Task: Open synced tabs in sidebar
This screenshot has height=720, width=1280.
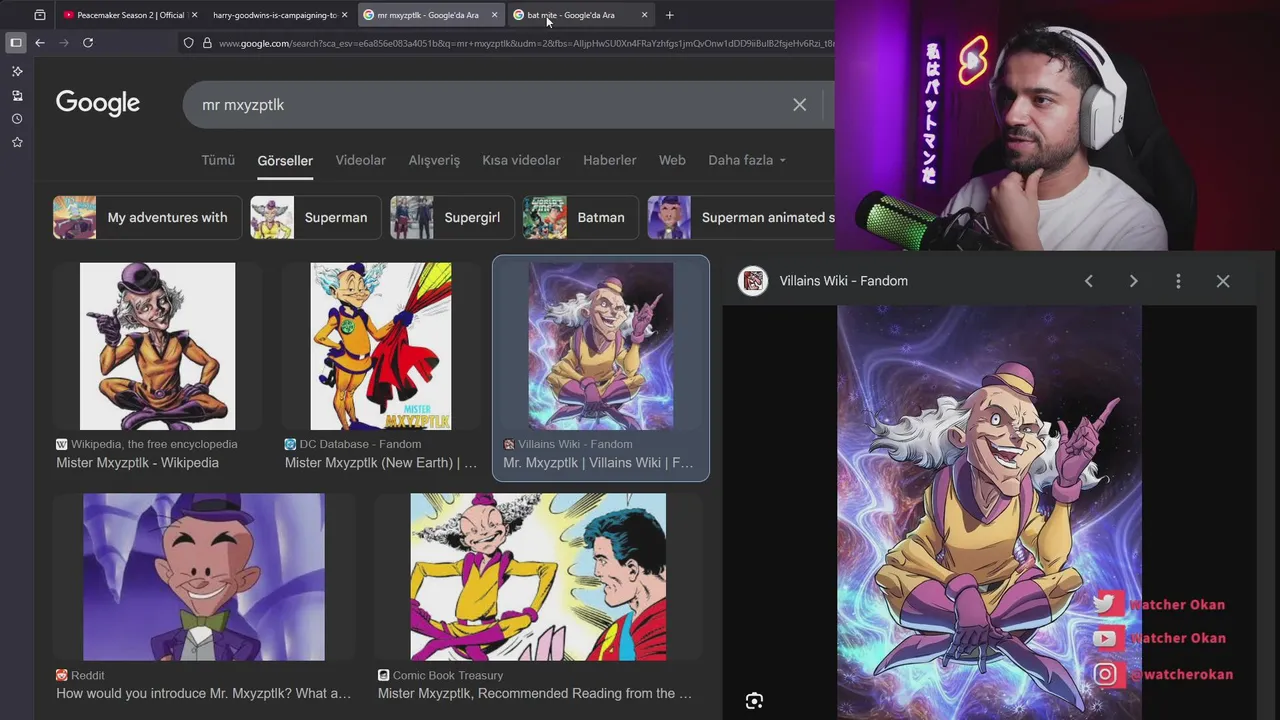Action: click(17, 95)
